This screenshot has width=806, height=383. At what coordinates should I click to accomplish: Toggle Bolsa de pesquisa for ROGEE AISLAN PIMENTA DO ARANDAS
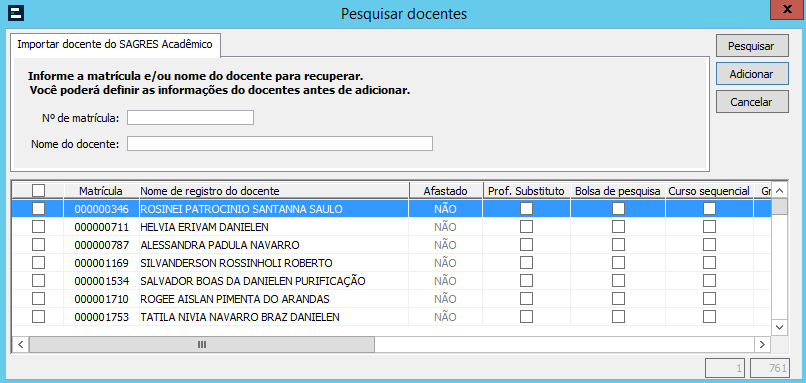click(618, 299)
